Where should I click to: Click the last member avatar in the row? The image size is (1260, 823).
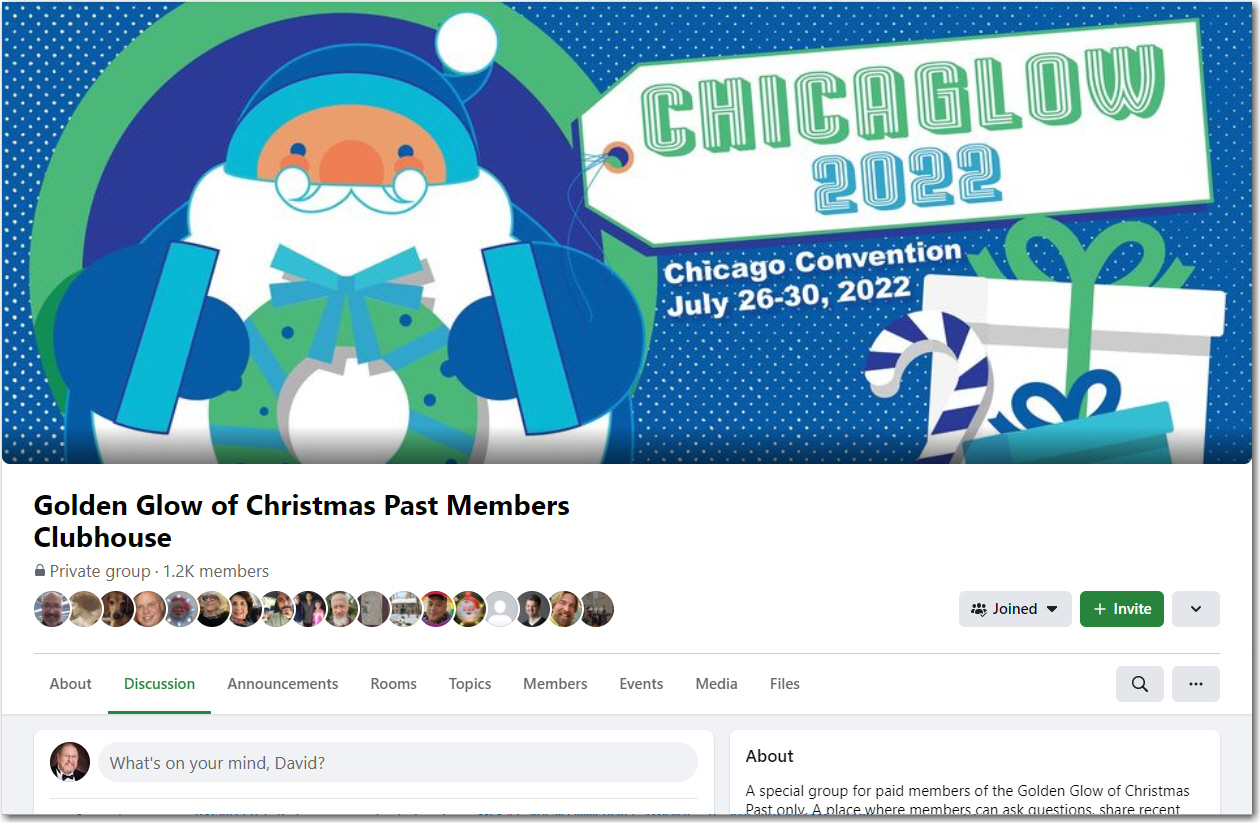[596, 608]
